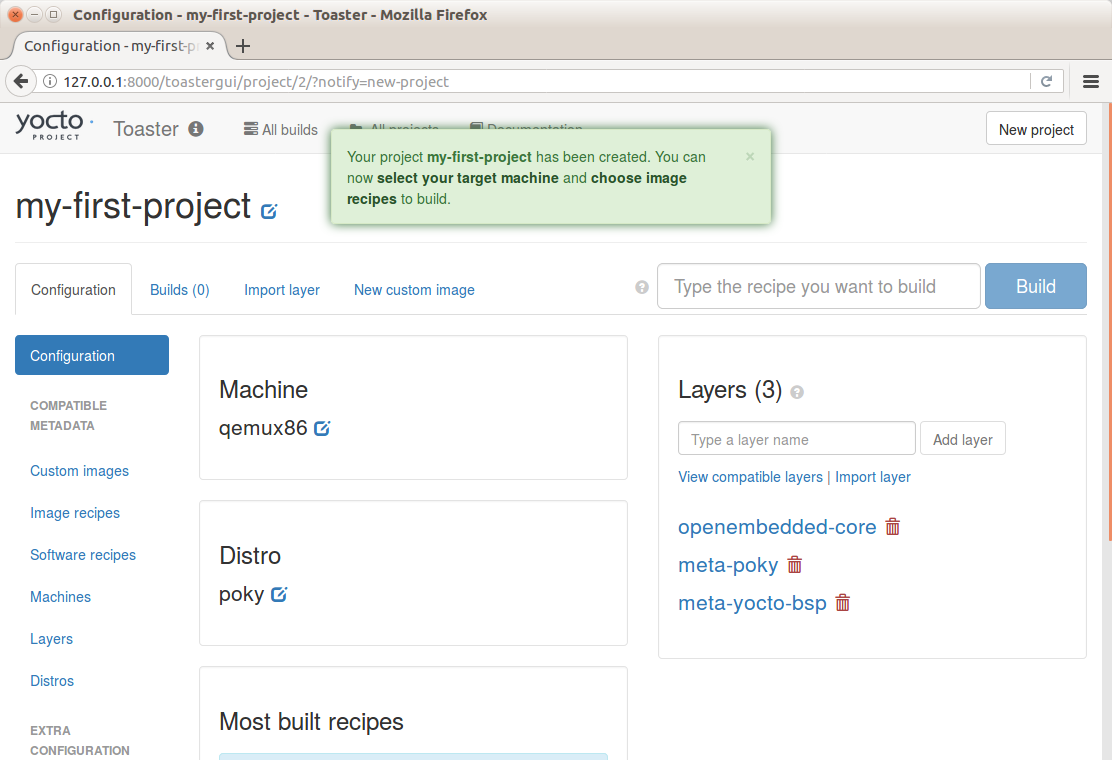Remove the meta-yocto-bsp layer via trash icon
The image size is (1112, 760).
click(x=843, y=603)
